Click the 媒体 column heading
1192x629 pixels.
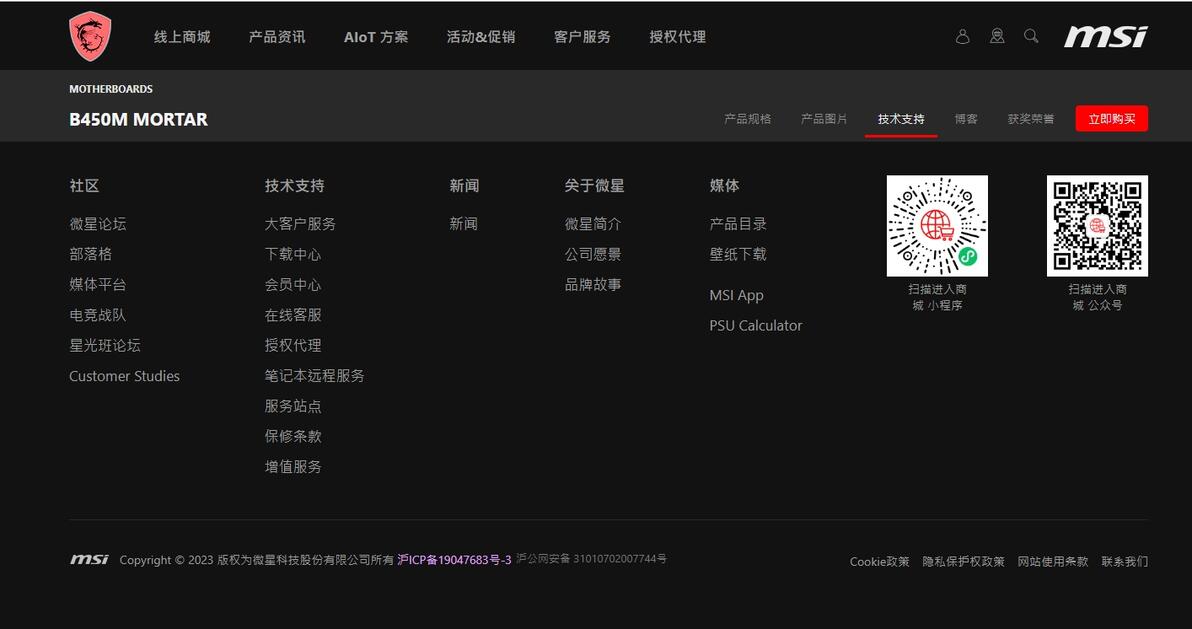pyautogui.click(x=724, y=186)
